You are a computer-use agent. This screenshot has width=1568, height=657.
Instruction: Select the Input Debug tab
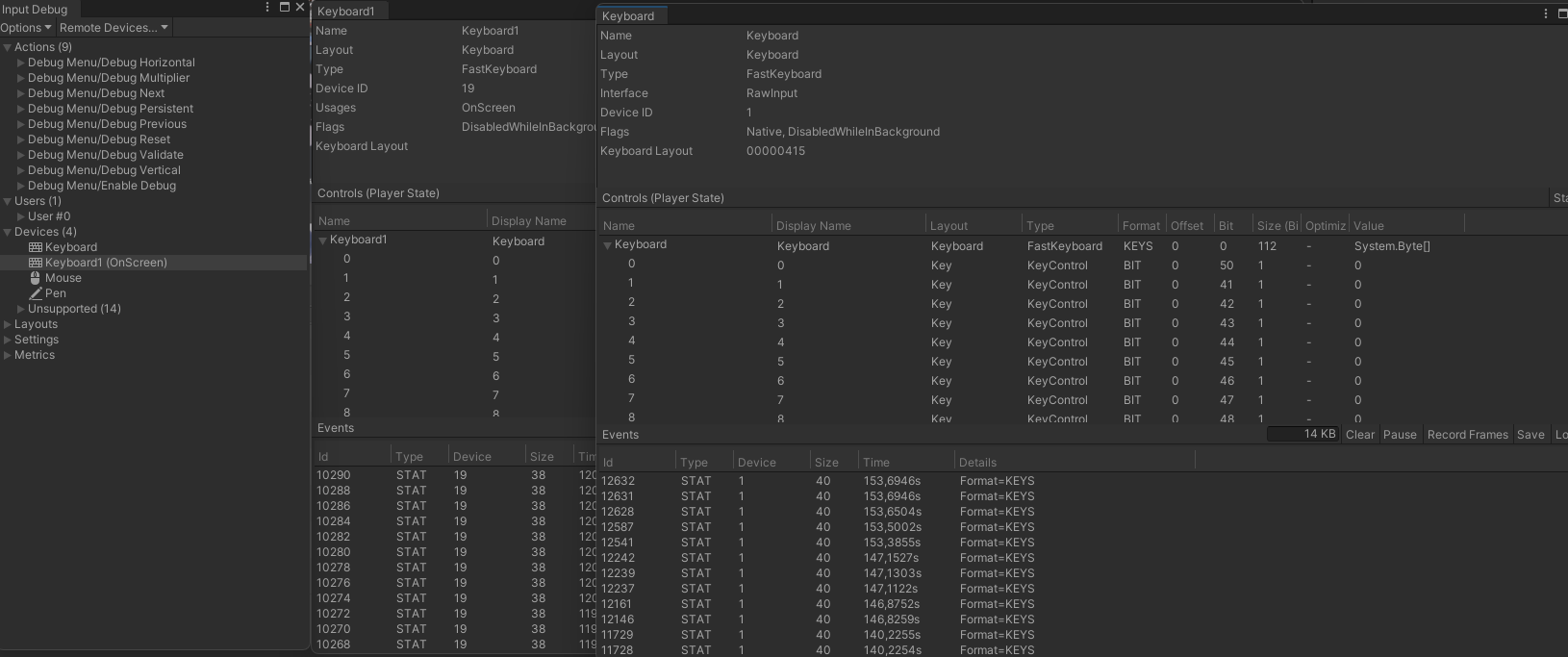tap(35, 10)
